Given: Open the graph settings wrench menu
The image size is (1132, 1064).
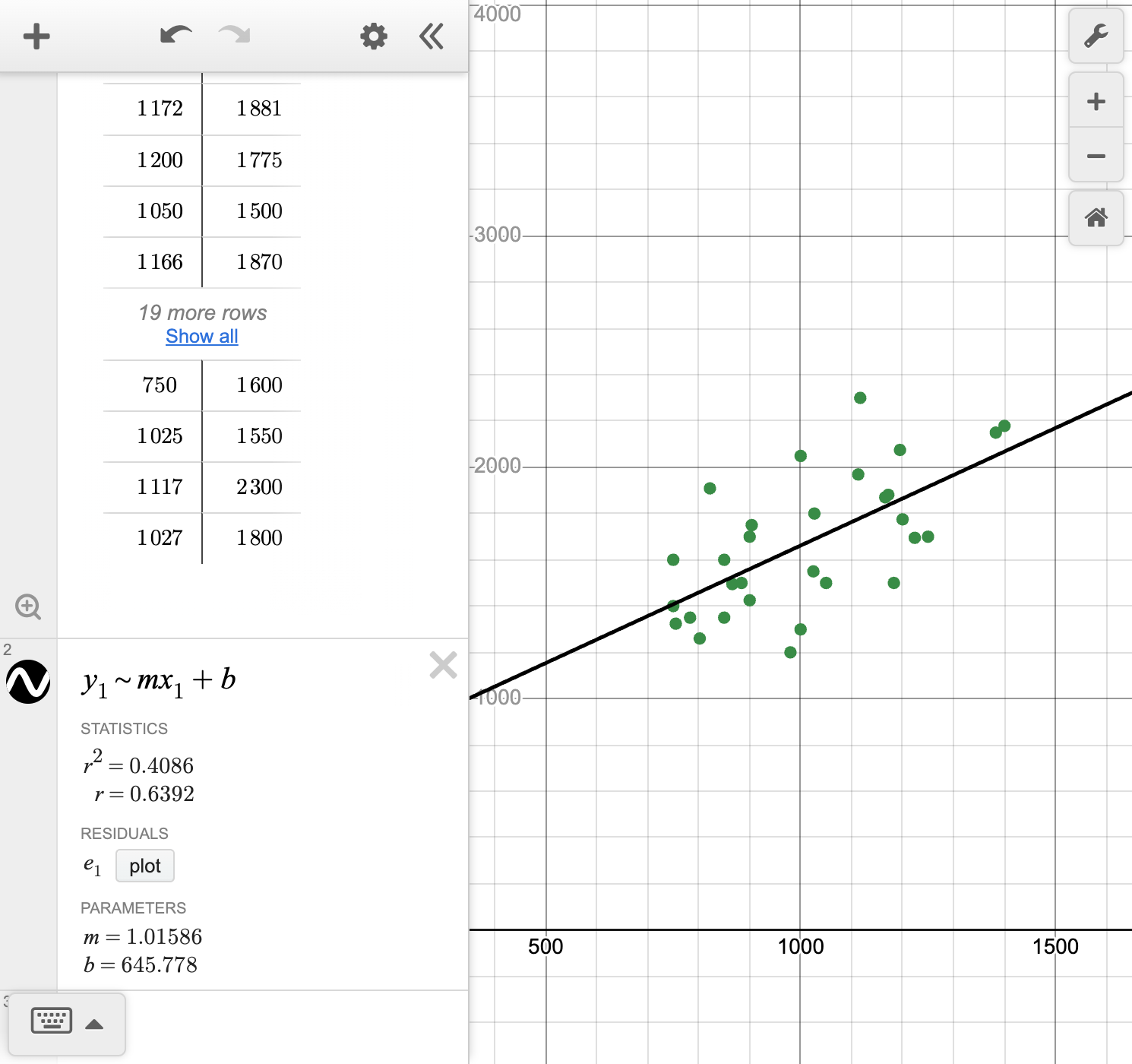Looking at the screenshot, I should (1096, 35).
